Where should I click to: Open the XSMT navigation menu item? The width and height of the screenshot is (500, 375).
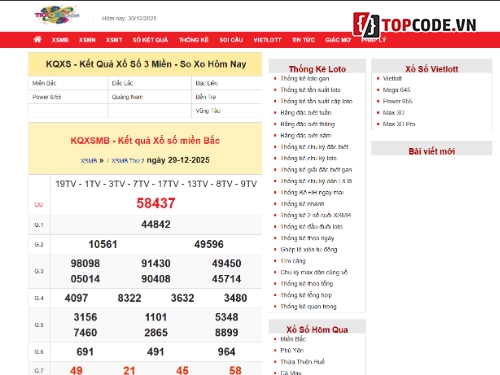(114, 40)
